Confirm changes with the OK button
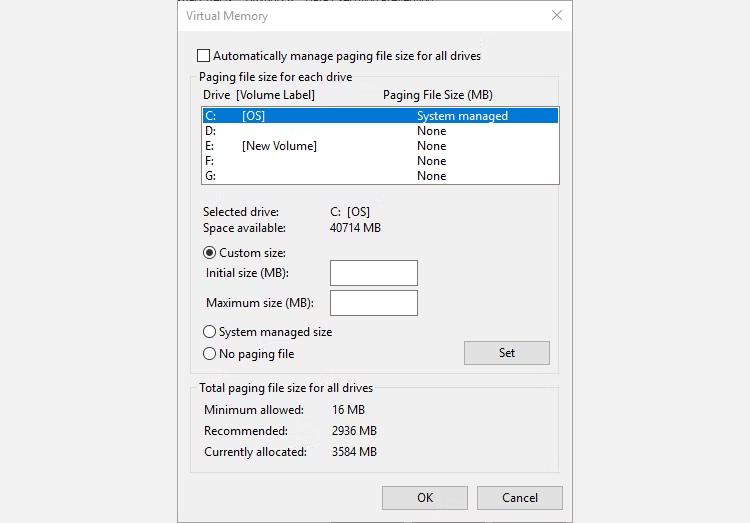This screenshot has width=750, height=523. pyautogui.click(x=425, y=498)
